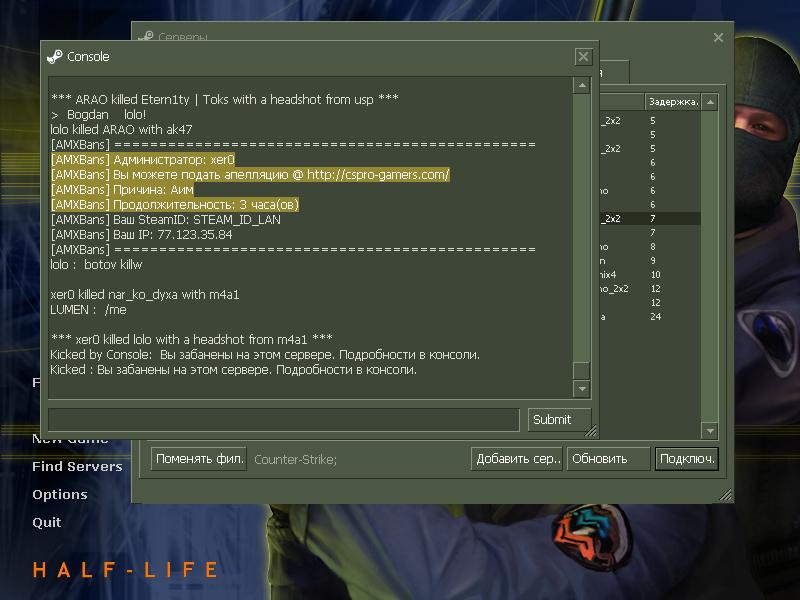
Task: Select the '> Bogdan lolo!' console line
Action: click(98, 115)
